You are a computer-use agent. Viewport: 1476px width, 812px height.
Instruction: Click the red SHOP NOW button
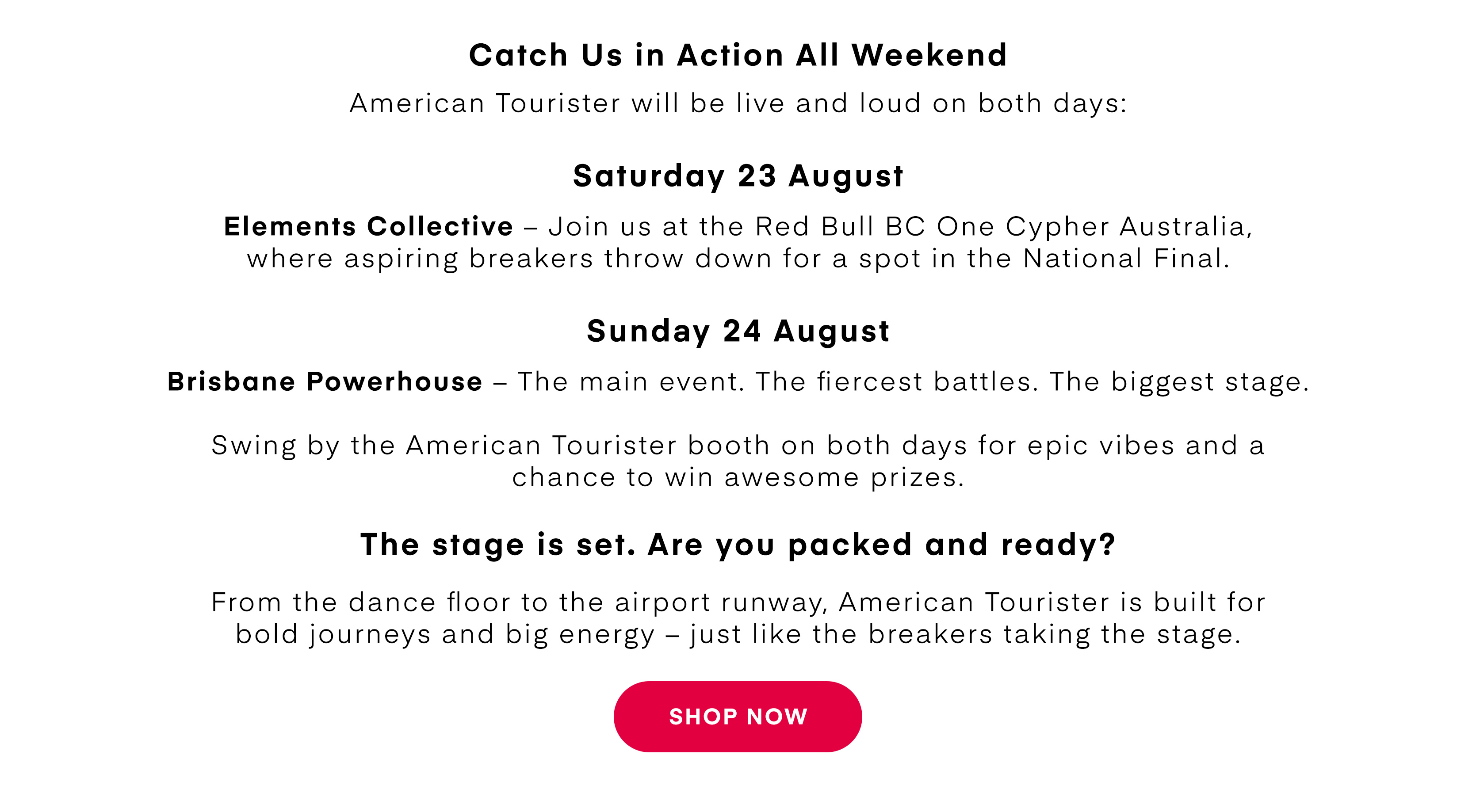pos(738,717)
